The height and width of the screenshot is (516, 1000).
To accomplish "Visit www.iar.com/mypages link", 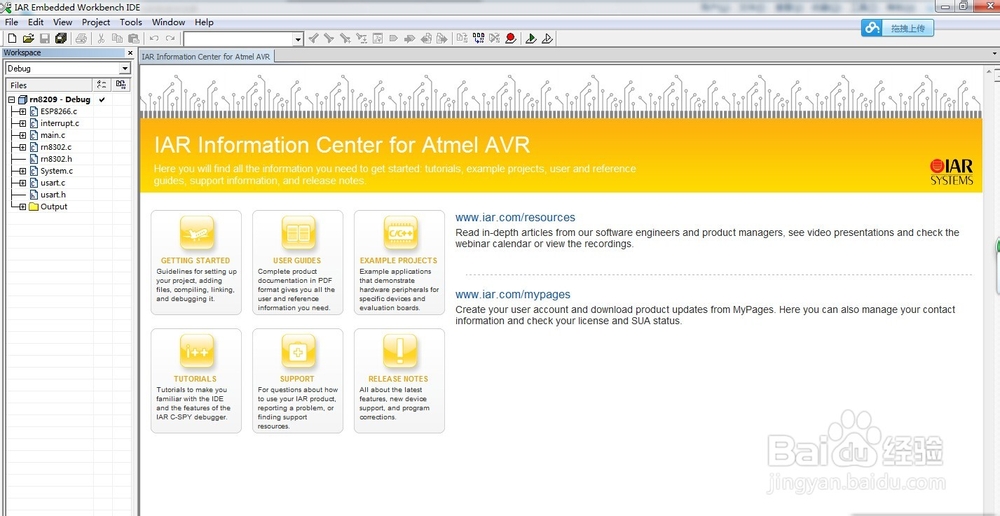I will (x=513, y=295).
